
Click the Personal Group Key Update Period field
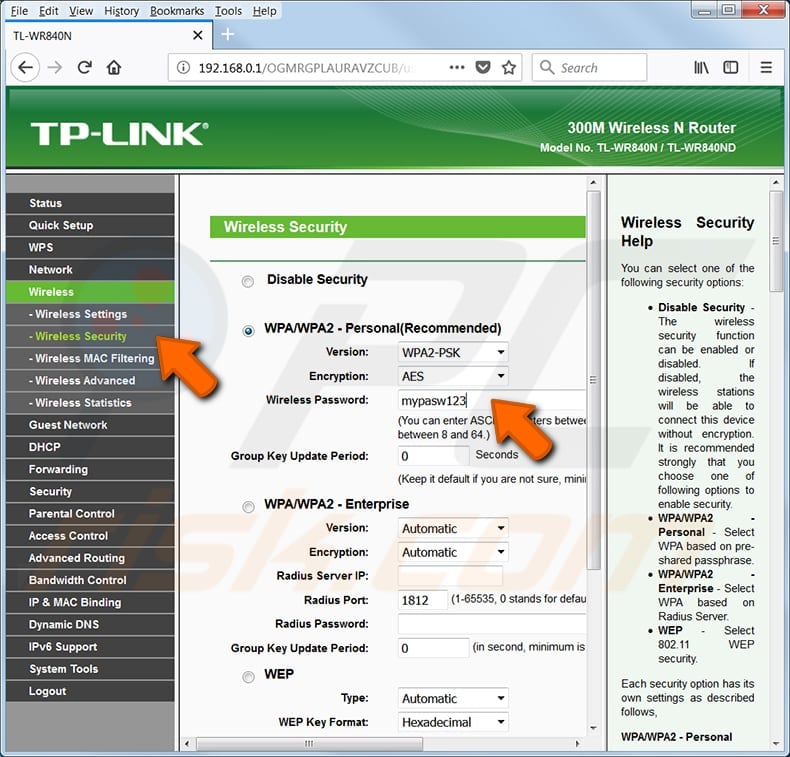click(x=433, y=456)
